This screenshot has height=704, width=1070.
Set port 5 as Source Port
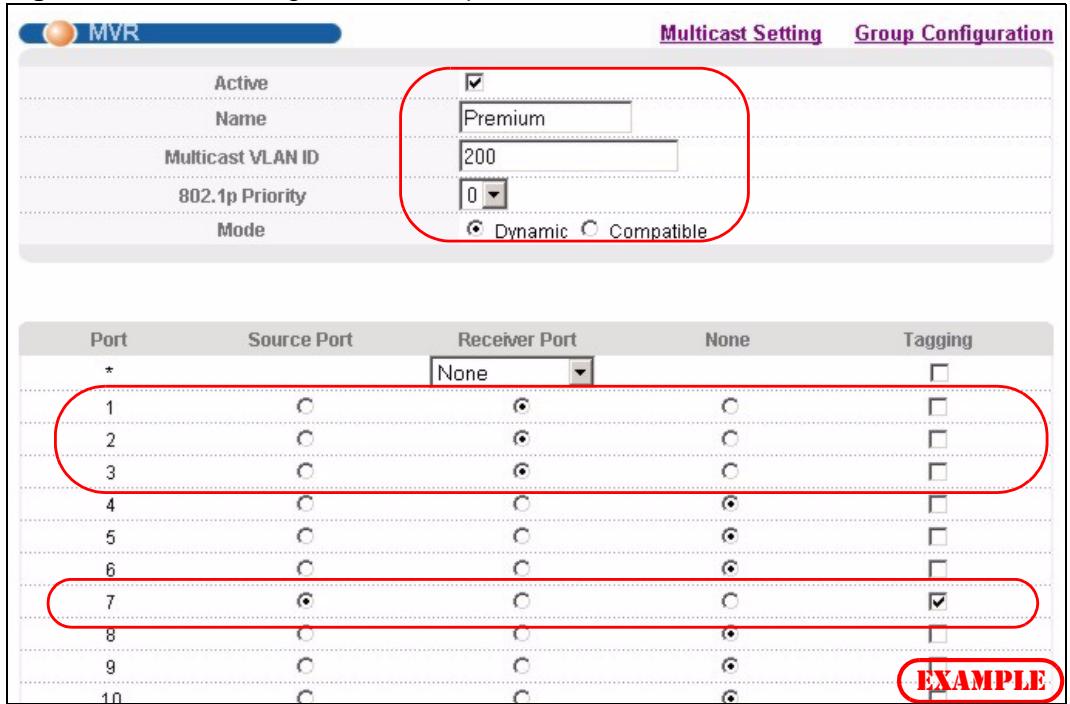point(305,536)
